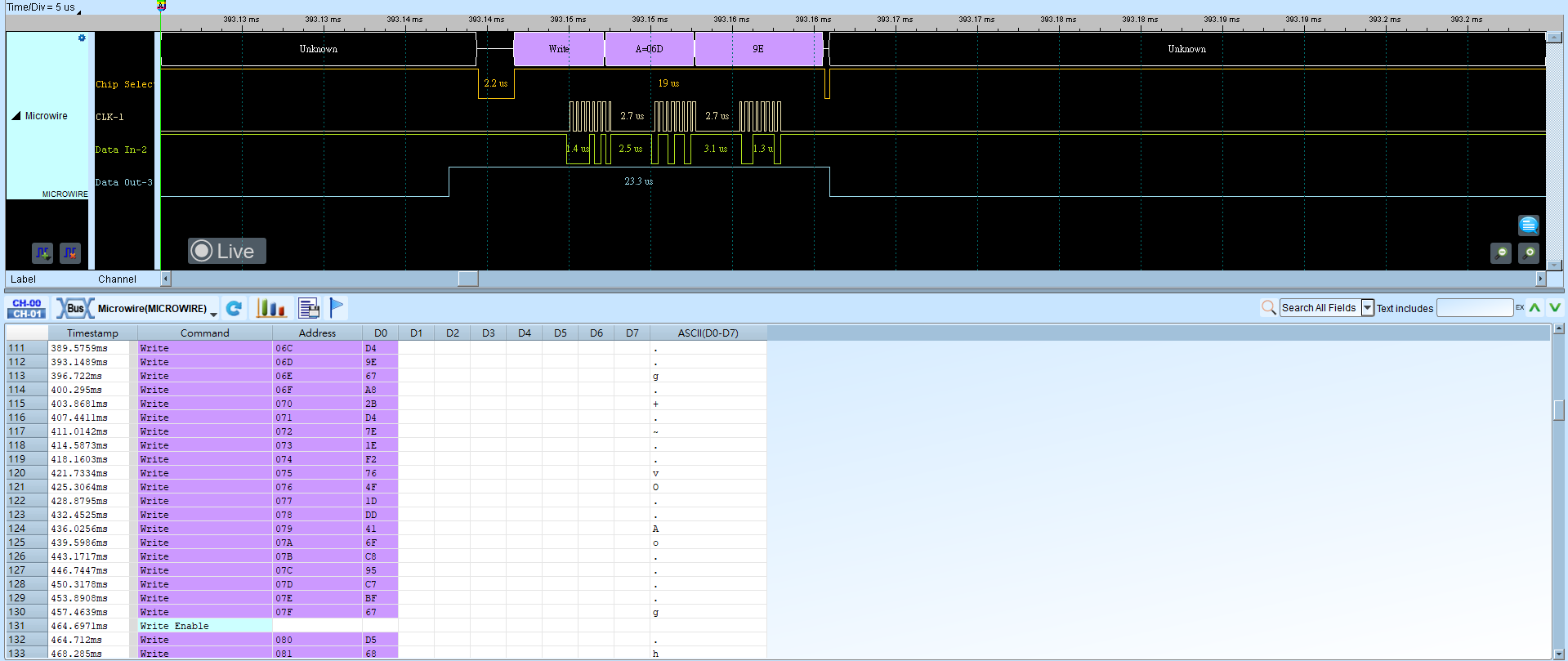Screen dimensions: 1568x661
Task: Click the waveform horizontal scrollbar thumb
Action: click(468, 279)
